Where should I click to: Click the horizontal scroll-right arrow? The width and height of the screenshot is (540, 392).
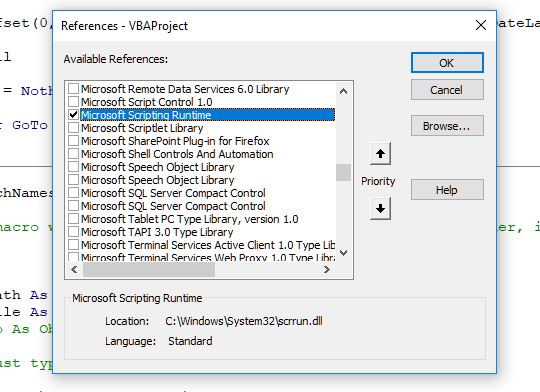(326, 269)
